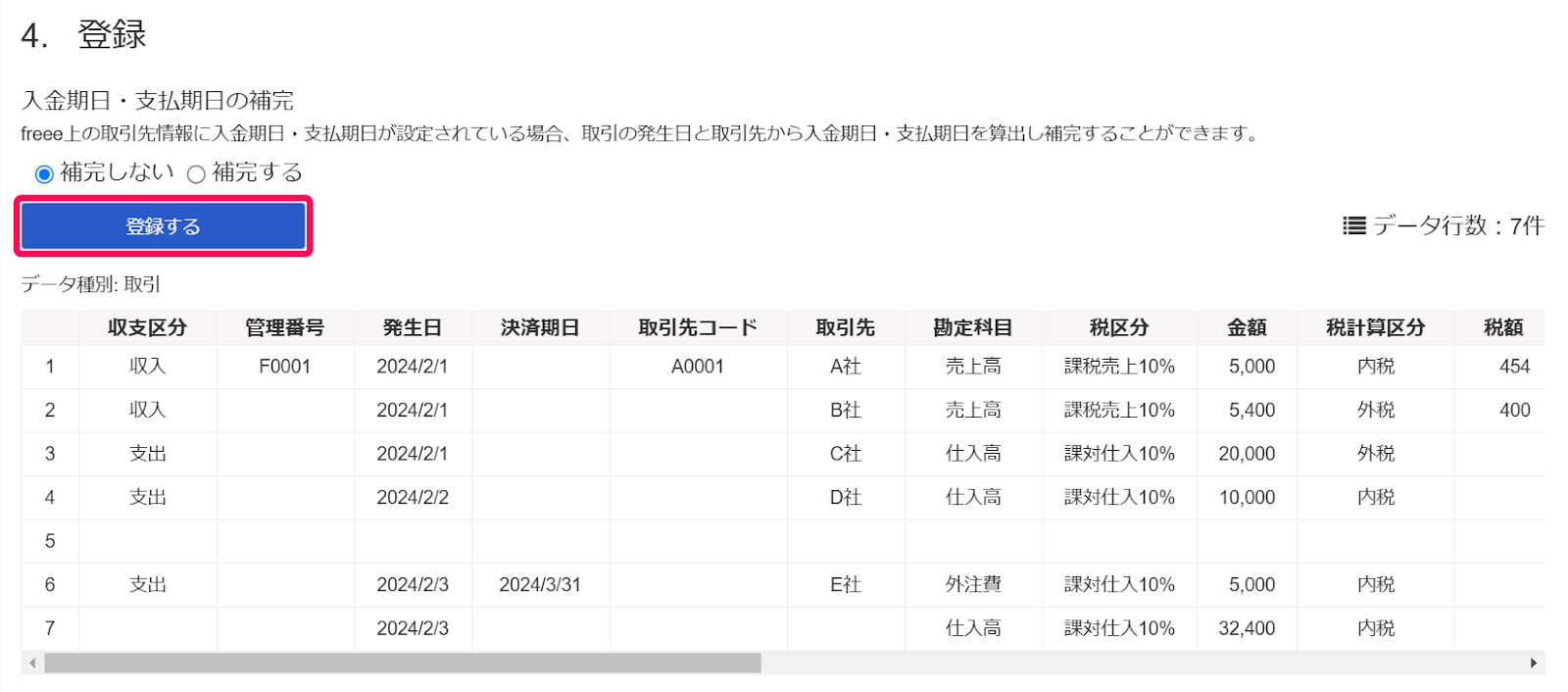This screenshot has height=692, width=1568.
Task: Click the 10,000 amount cell
Action: pos(1247,498)
